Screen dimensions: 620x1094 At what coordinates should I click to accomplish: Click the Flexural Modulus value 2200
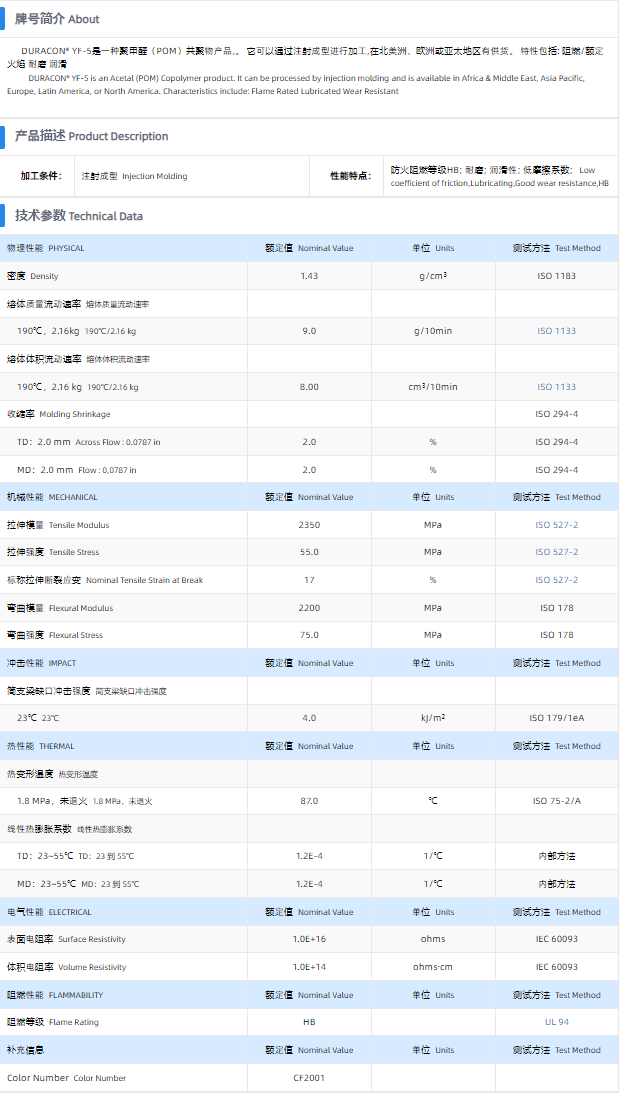click(309, 608)
